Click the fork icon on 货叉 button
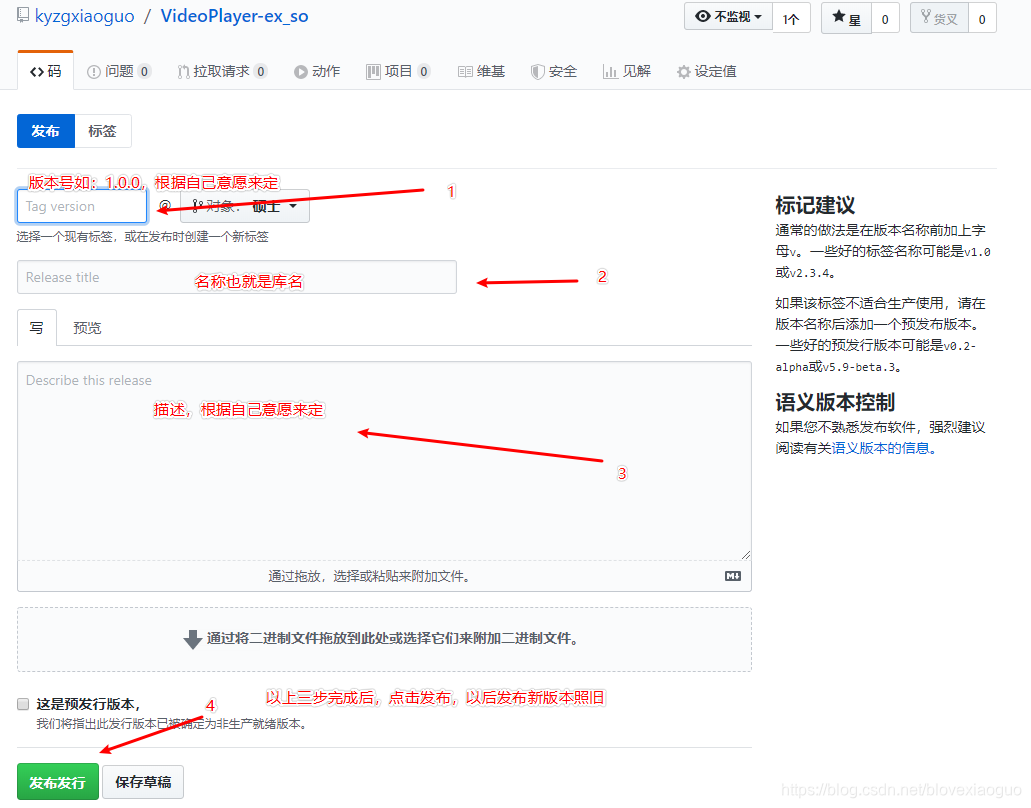This screenshot has height=808, width=1031. [925, 16]
